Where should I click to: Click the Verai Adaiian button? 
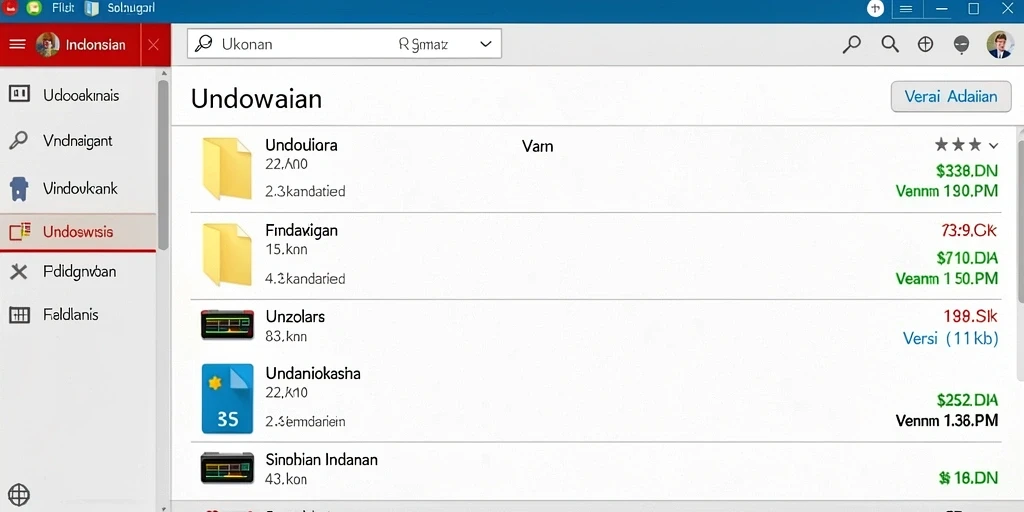point(951,97)
